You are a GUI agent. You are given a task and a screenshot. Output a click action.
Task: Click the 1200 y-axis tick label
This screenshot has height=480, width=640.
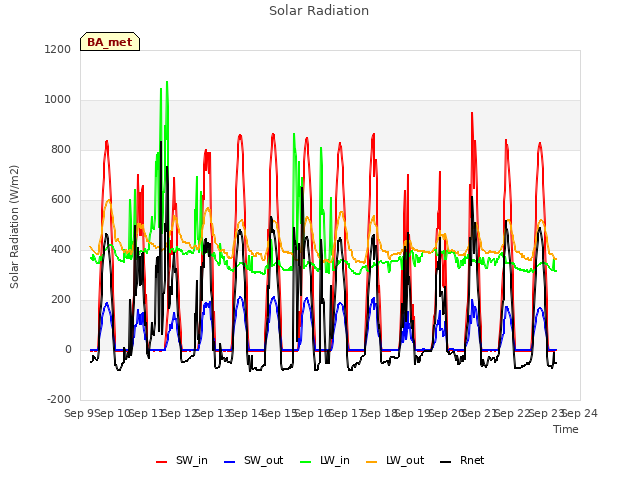coord(58,49)
